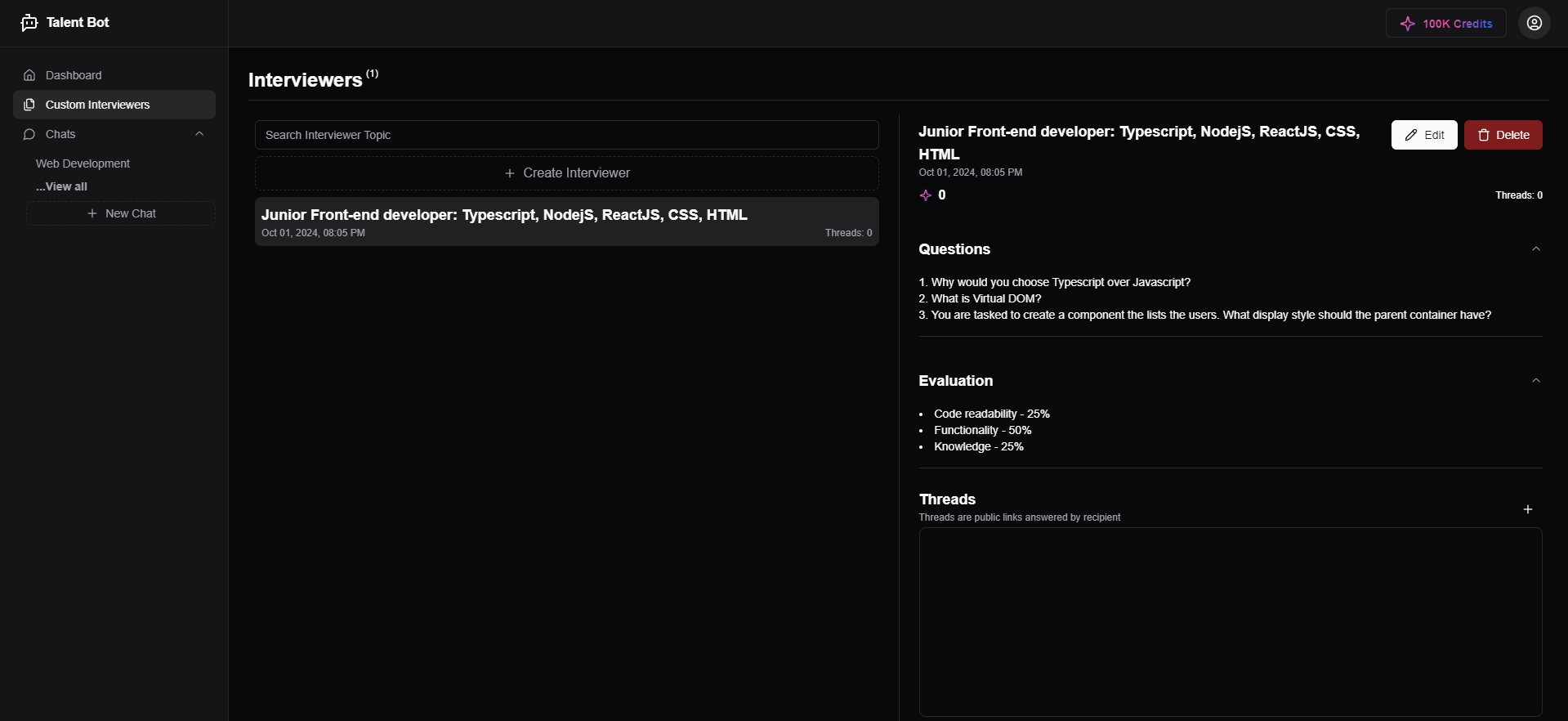Click the Threads section heading

point(947,499)
